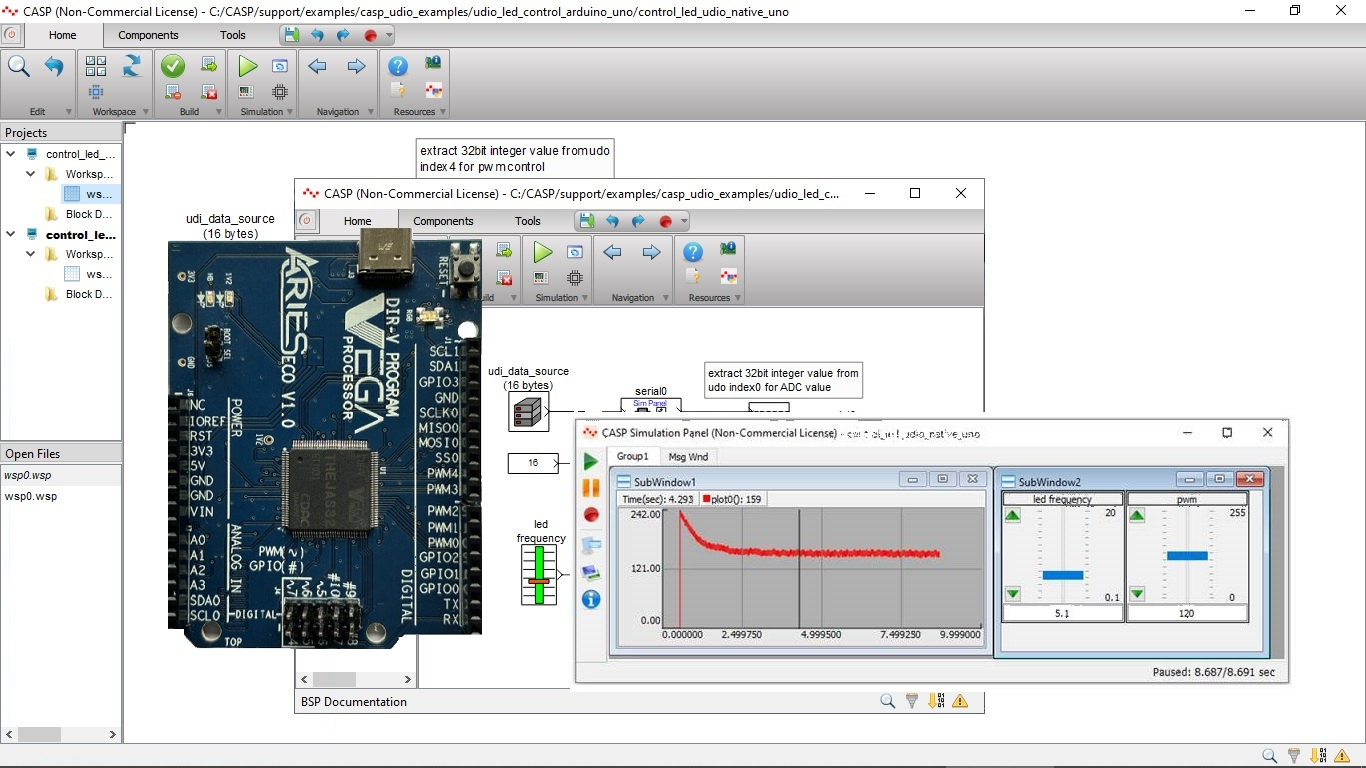Select the highlighted ws... workspace file in Projects tree
Screen dimensions: 1366x768
click(x=90, y=194)
